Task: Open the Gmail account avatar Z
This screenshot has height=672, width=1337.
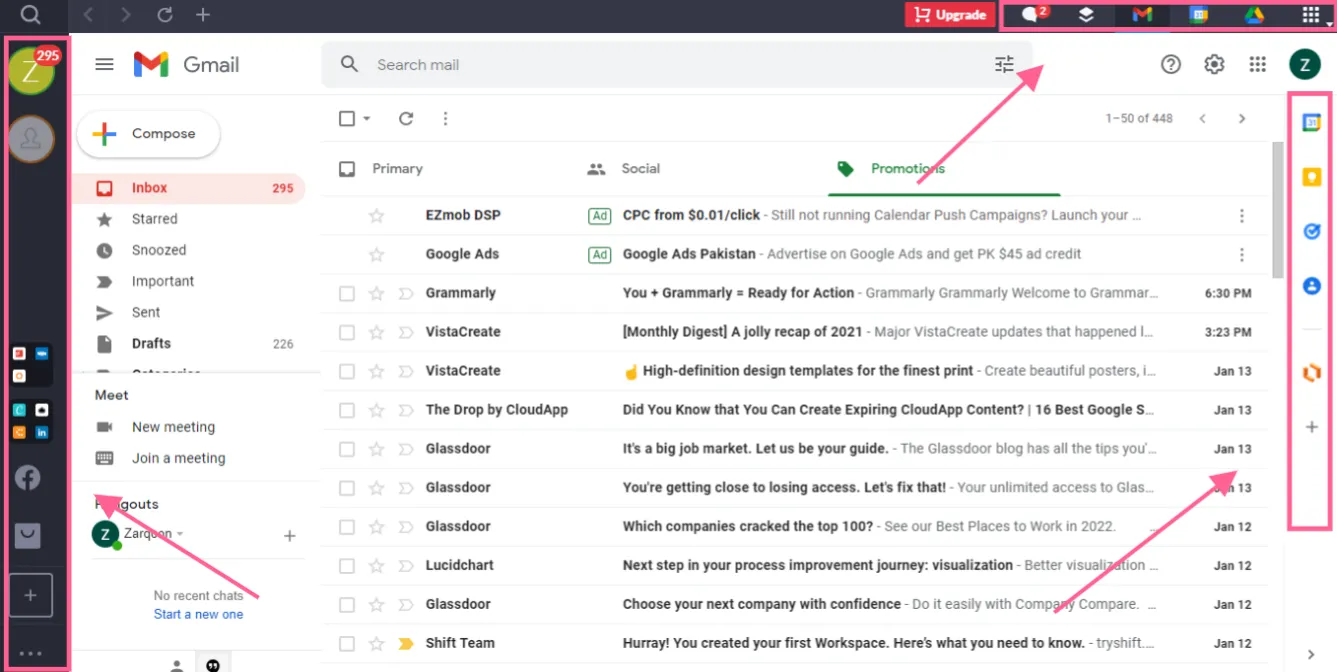Action: pos(1304,65)
